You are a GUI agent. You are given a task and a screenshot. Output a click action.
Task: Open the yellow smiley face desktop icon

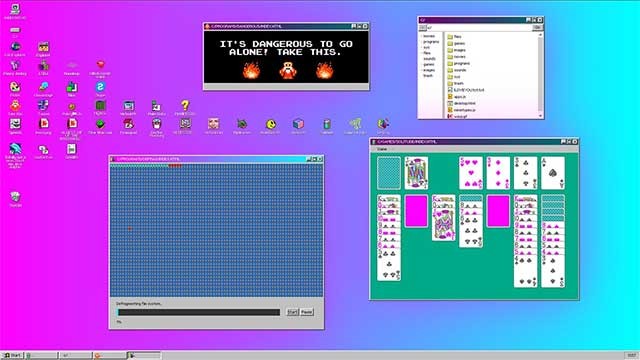[x=270, y=123]
